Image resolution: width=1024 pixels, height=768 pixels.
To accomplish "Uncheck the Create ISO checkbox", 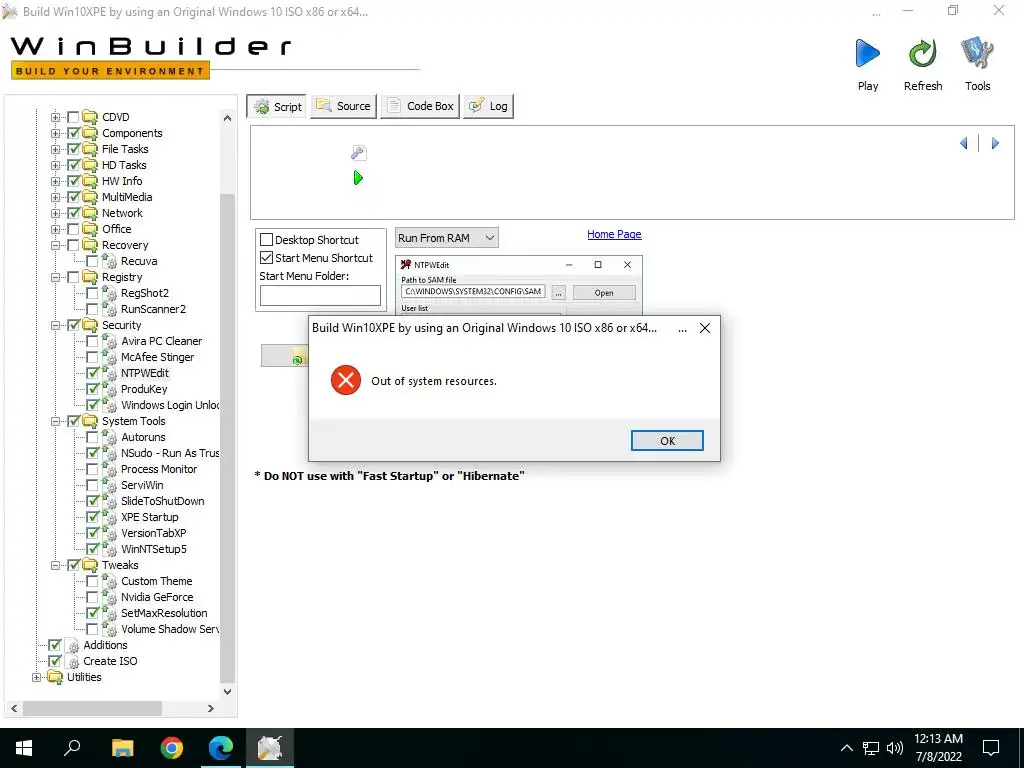I will 55,661.
